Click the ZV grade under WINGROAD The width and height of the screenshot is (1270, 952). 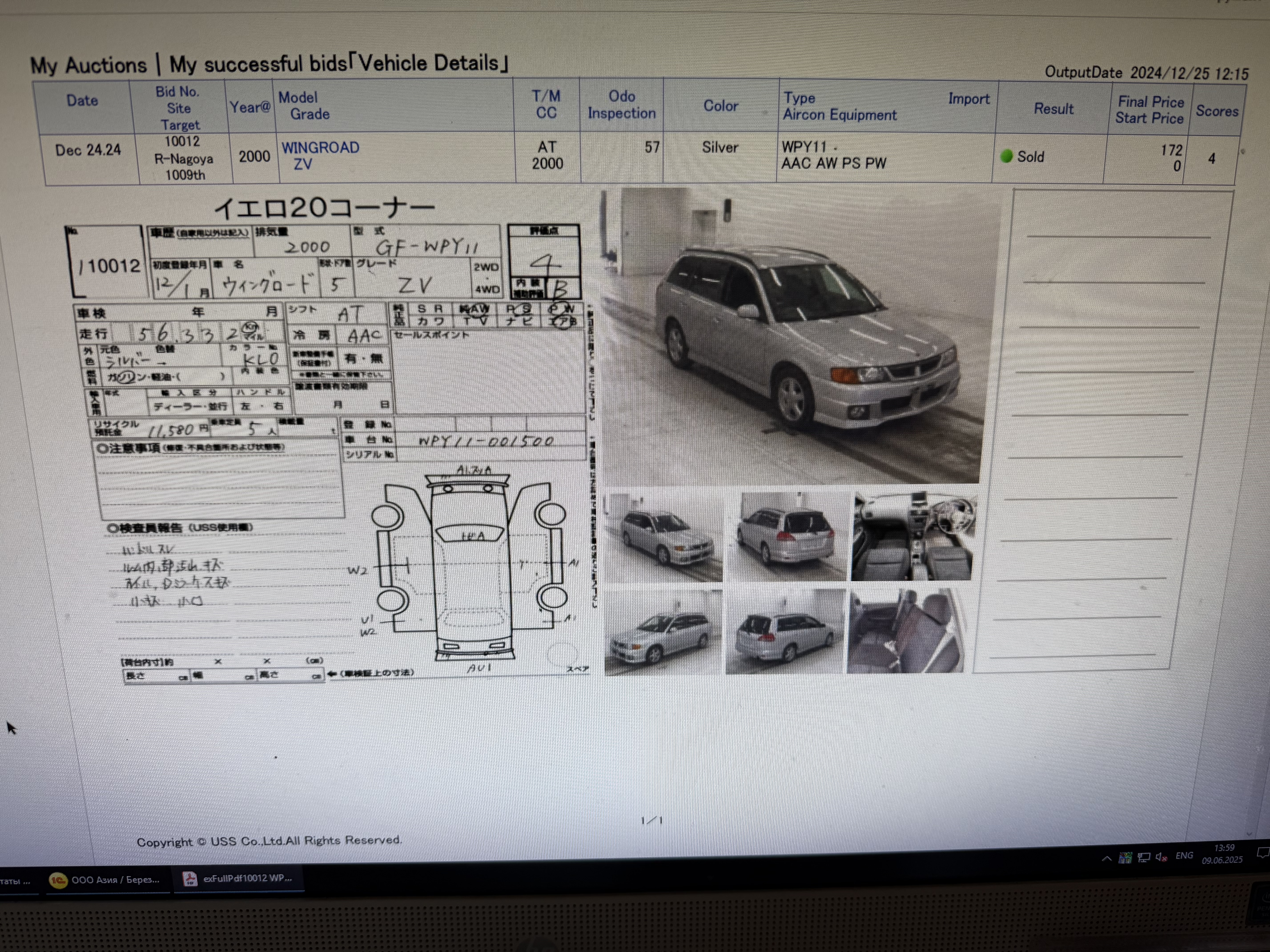click(303, 164)
